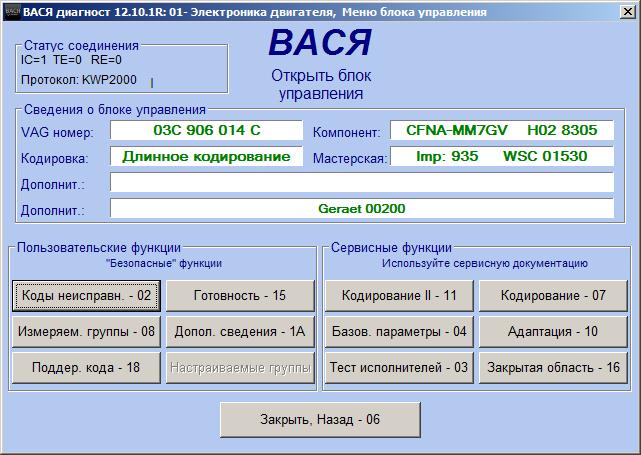Open fault codes 'Коды неисправн. - 02'
The width and height of the screenshot is (641, 455).
point(86,295)
